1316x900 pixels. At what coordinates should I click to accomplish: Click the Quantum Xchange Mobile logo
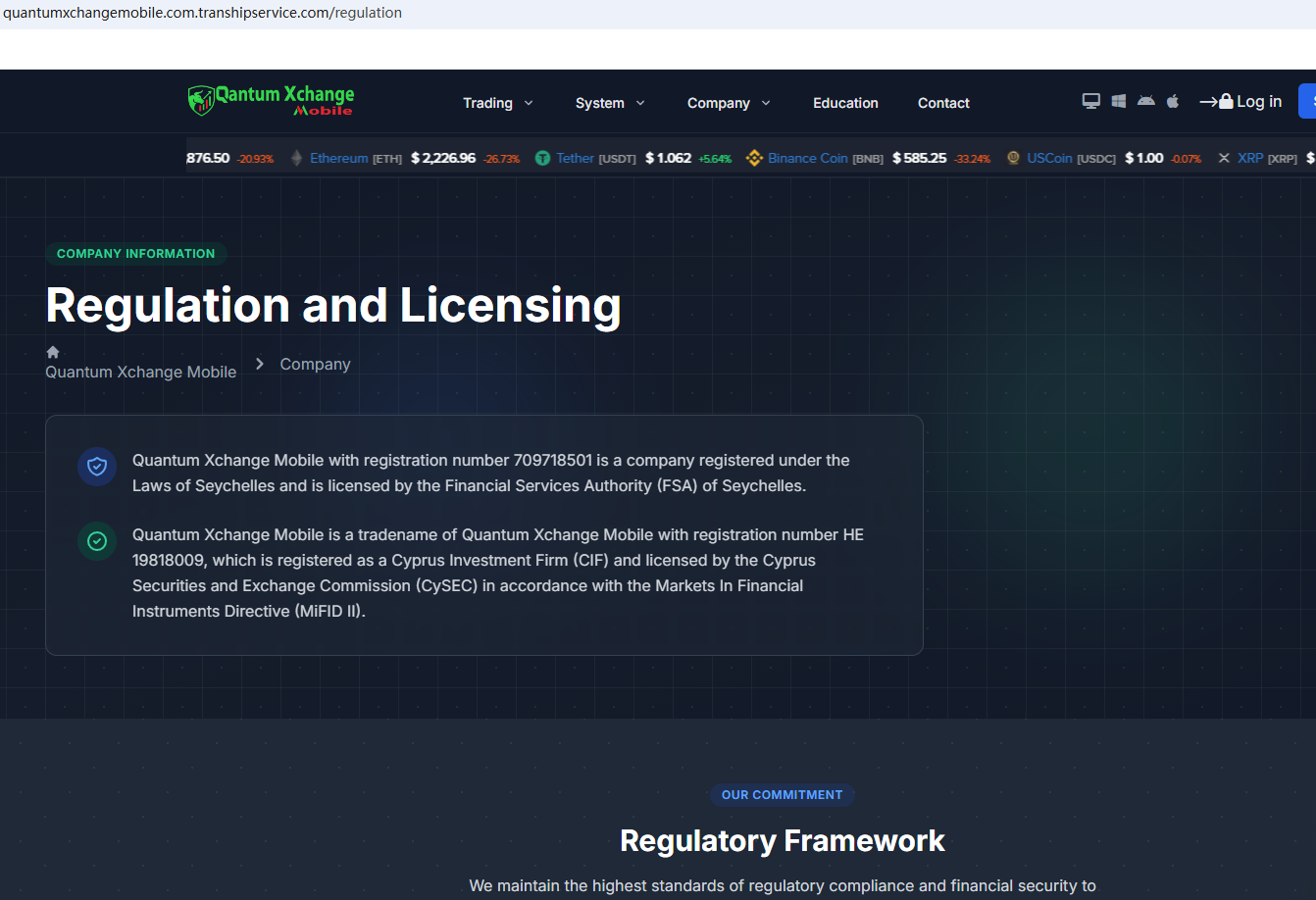pyautogui.click(x=271, y=100)
